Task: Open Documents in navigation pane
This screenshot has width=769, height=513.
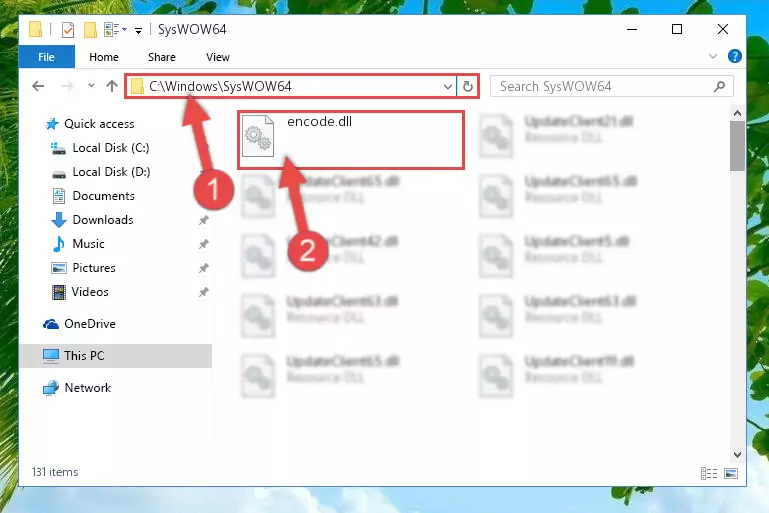Action: [x=103, y=196]
